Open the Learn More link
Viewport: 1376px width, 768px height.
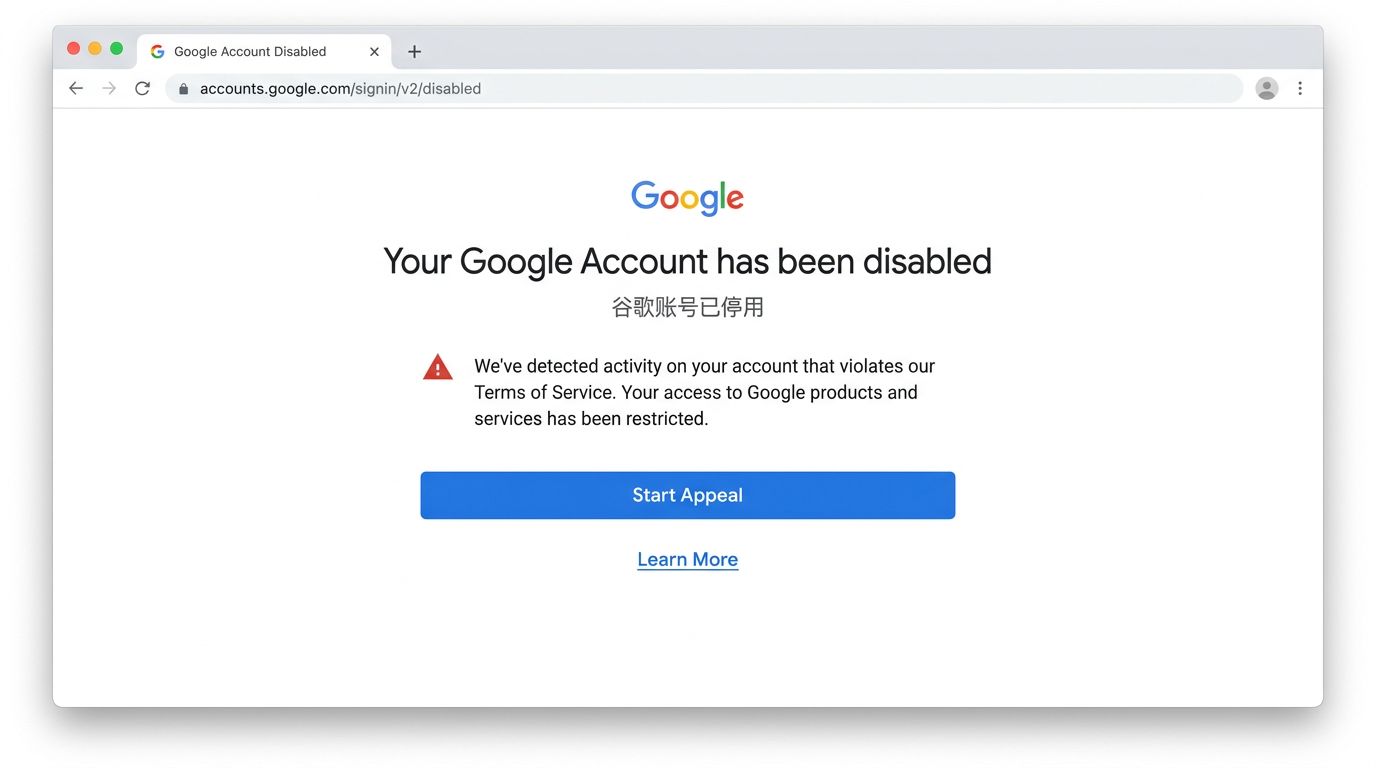point(687,559)
